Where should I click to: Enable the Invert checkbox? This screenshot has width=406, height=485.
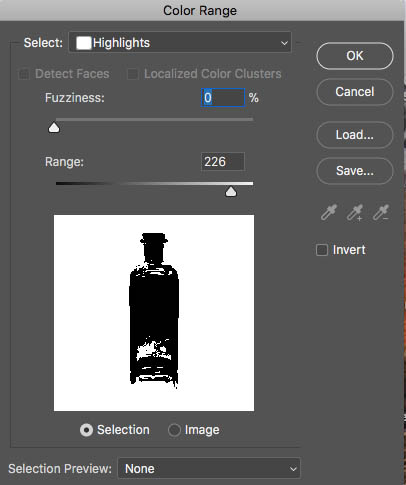(322, 250)
